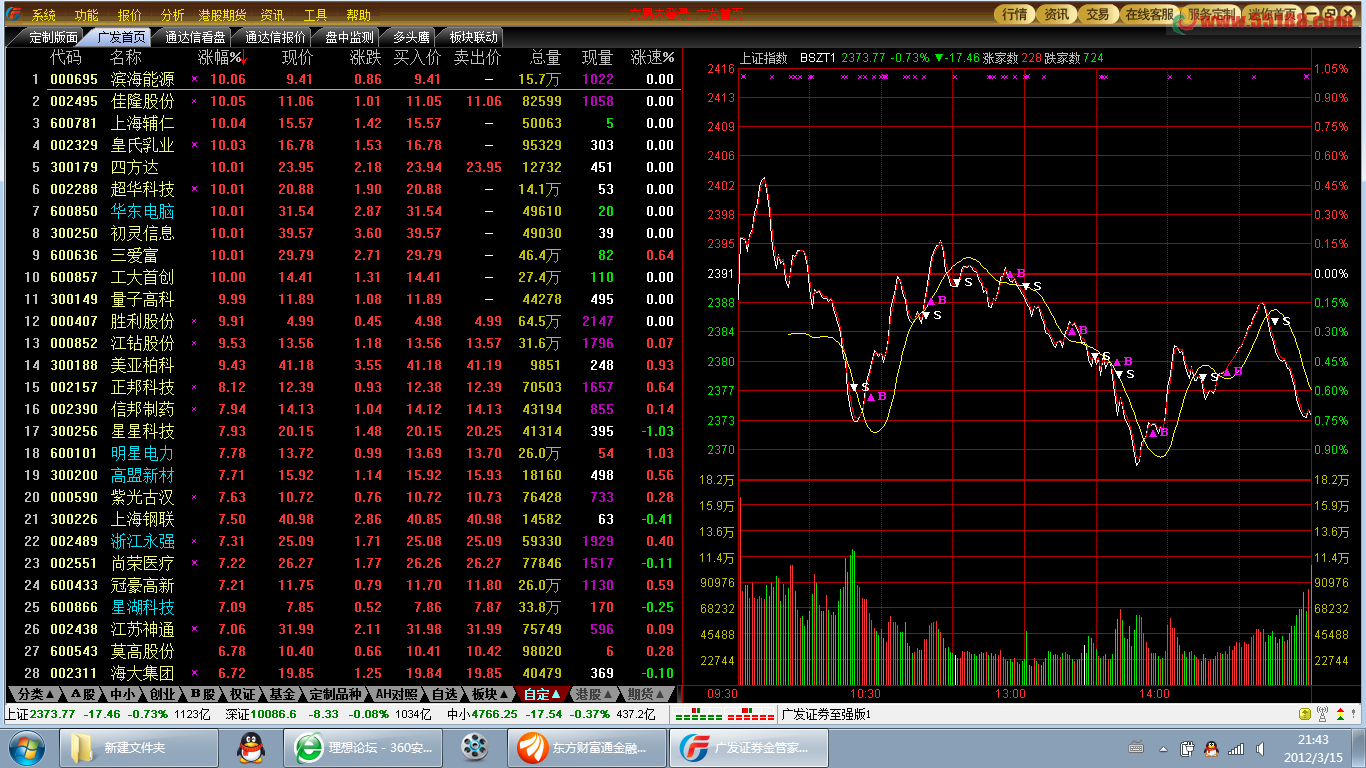Select stock code 600857 工大首创
1366x768 pixels.
coord(343,277)
